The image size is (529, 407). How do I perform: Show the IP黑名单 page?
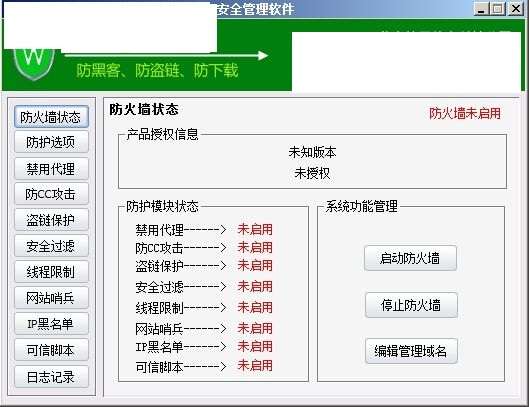point(51,324)
